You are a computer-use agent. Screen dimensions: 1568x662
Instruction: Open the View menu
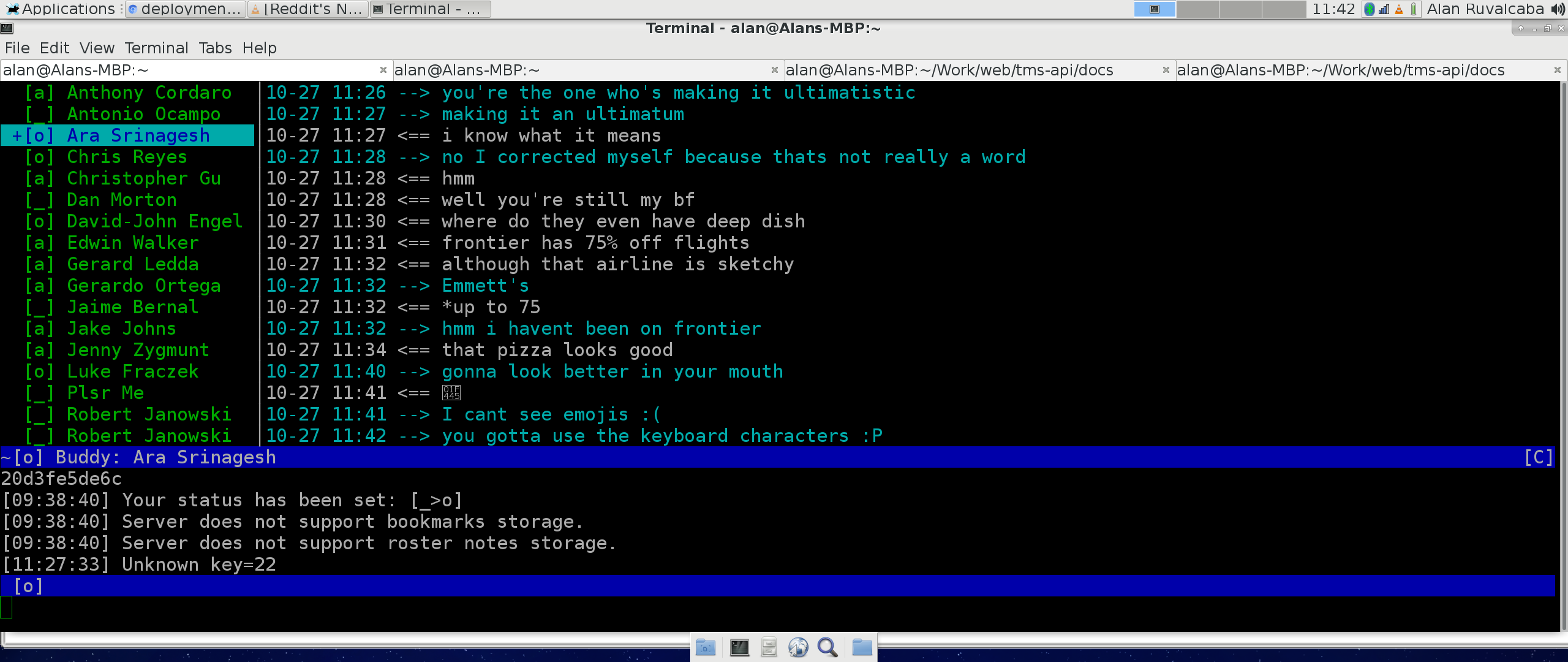point(97,48)
